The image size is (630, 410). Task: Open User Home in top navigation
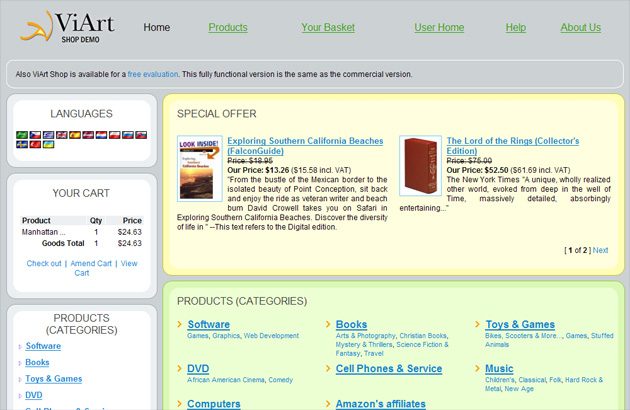coord(439,27)
